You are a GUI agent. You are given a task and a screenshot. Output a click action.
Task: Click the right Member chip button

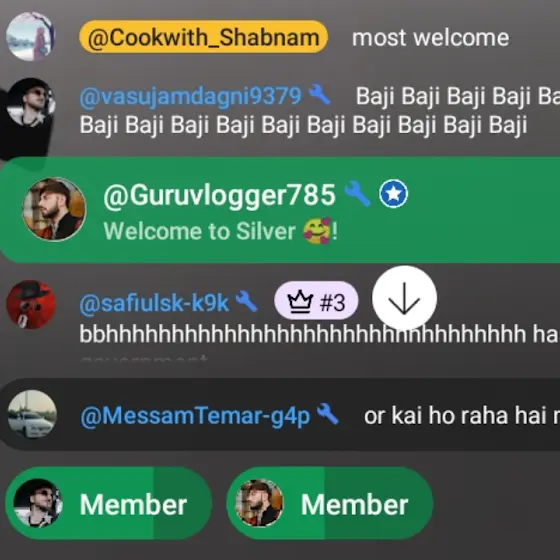pos(330,503)
